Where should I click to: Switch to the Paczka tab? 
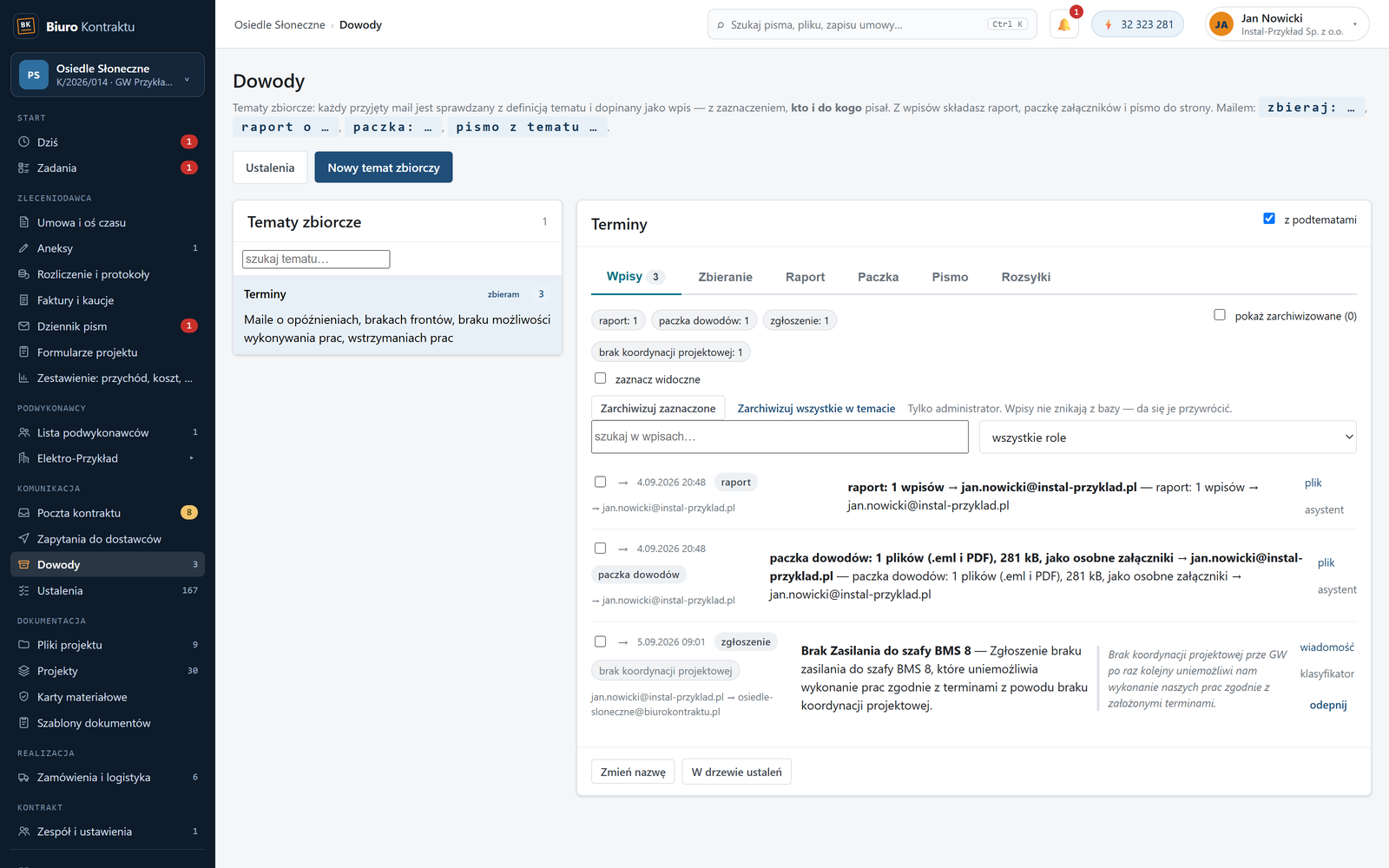tap(879, 277)
